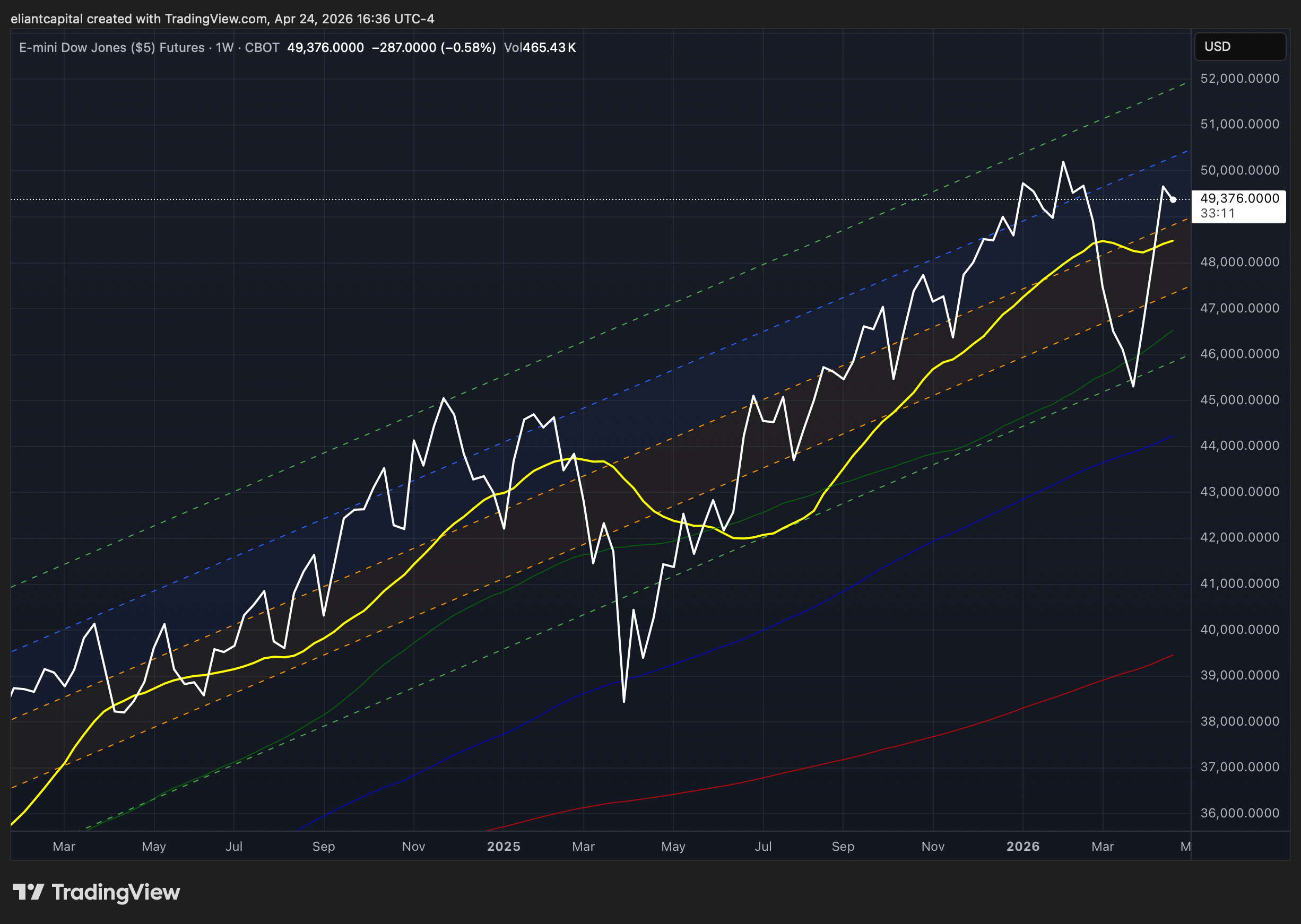Click the E-mini Dow Jones symbol title
Screen dimensions: 1301x924
point(111,48)
